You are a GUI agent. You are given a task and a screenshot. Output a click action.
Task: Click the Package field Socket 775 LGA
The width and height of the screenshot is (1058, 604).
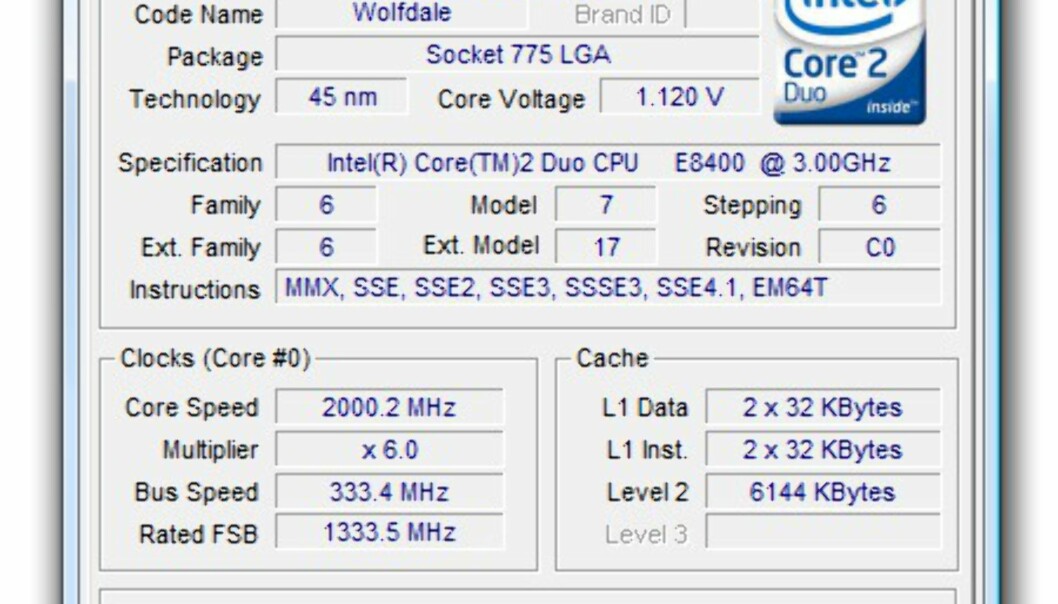click(x=518, y=54)
